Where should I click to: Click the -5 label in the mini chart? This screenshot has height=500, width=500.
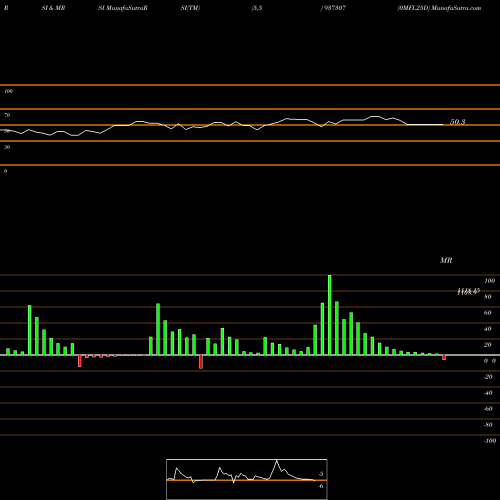click(x=321, y=474)
